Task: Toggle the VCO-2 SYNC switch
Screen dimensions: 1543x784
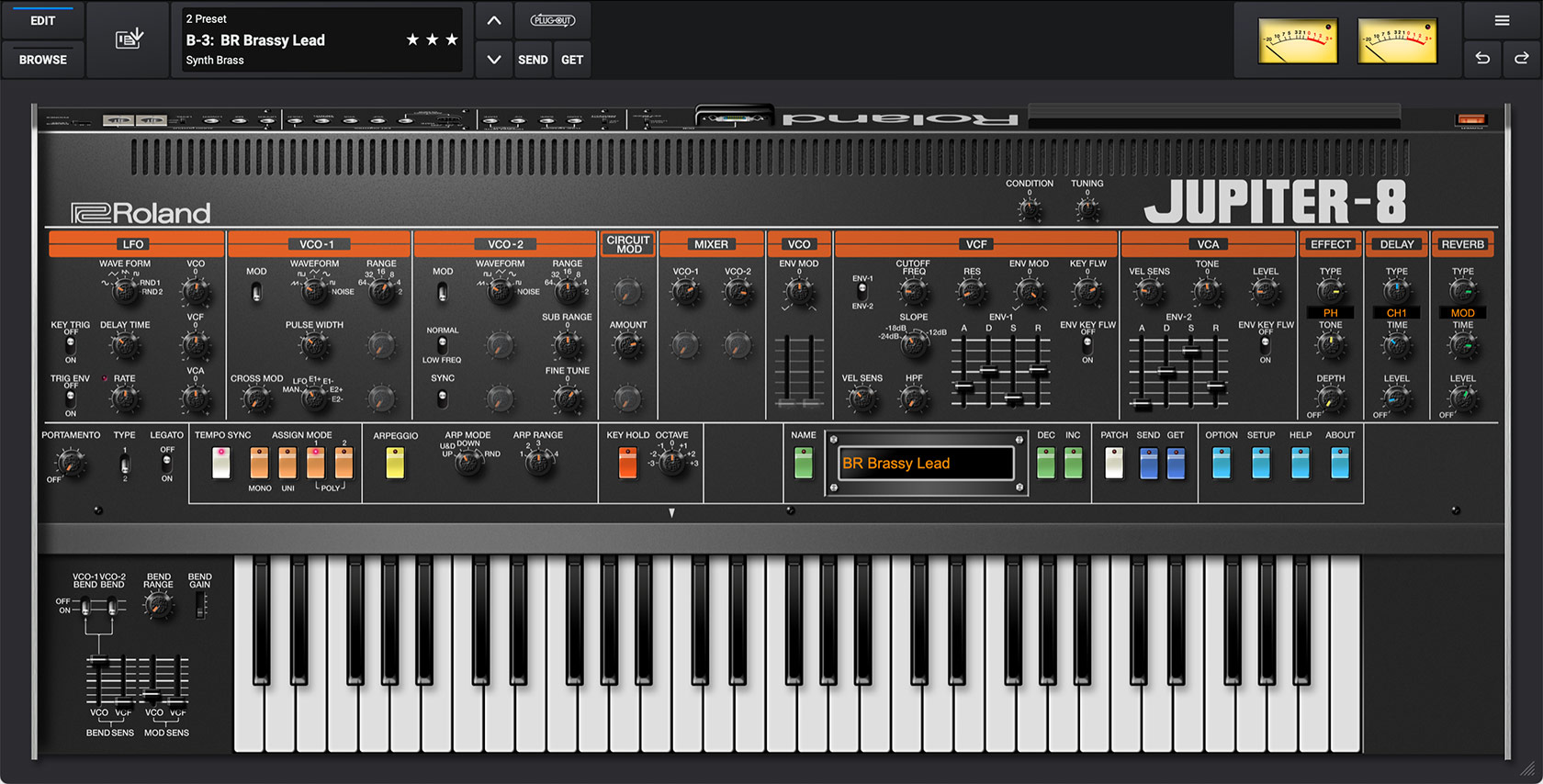Action: coord(442,398)
